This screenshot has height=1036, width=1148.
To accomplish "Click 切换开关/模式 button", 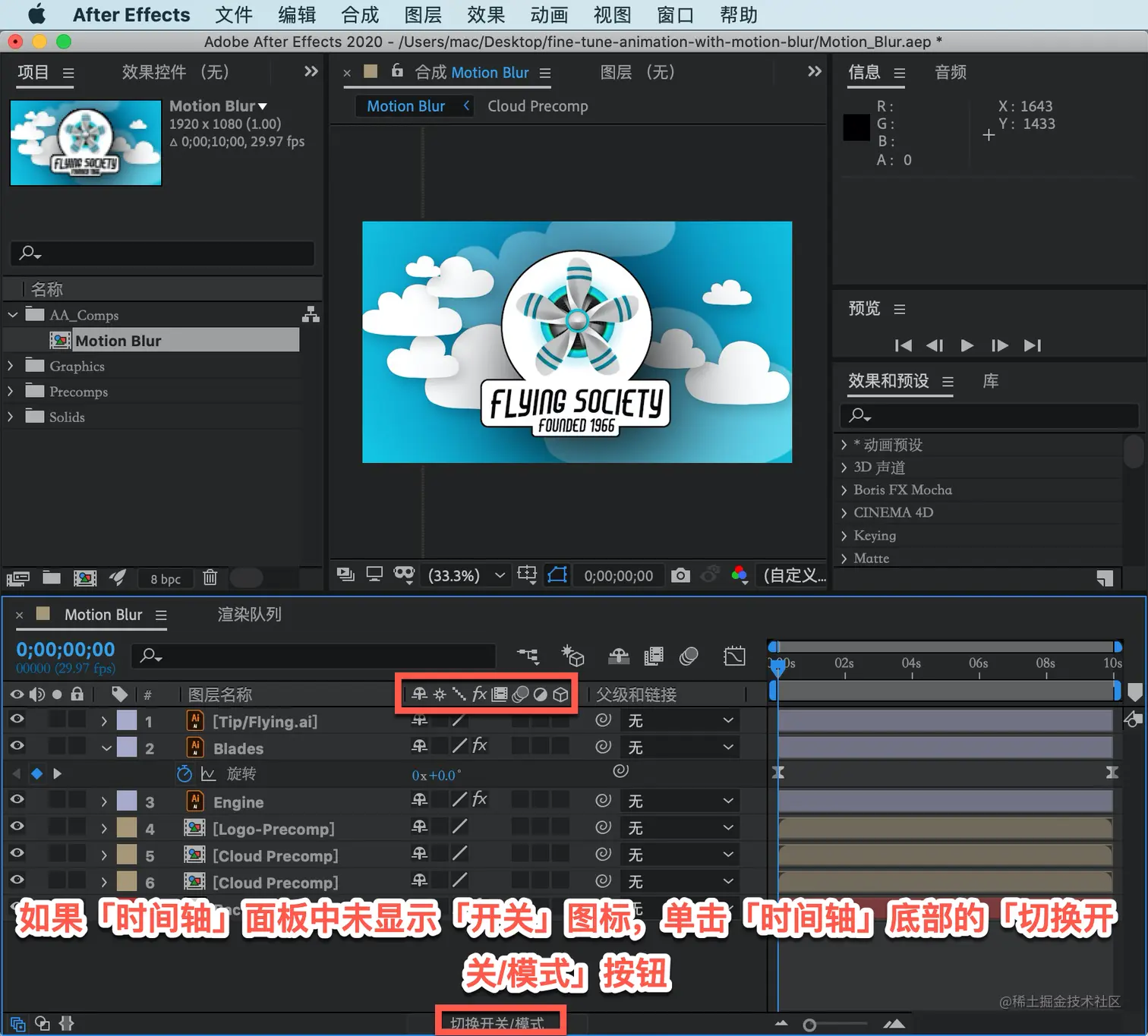I will pos(497,1023).
